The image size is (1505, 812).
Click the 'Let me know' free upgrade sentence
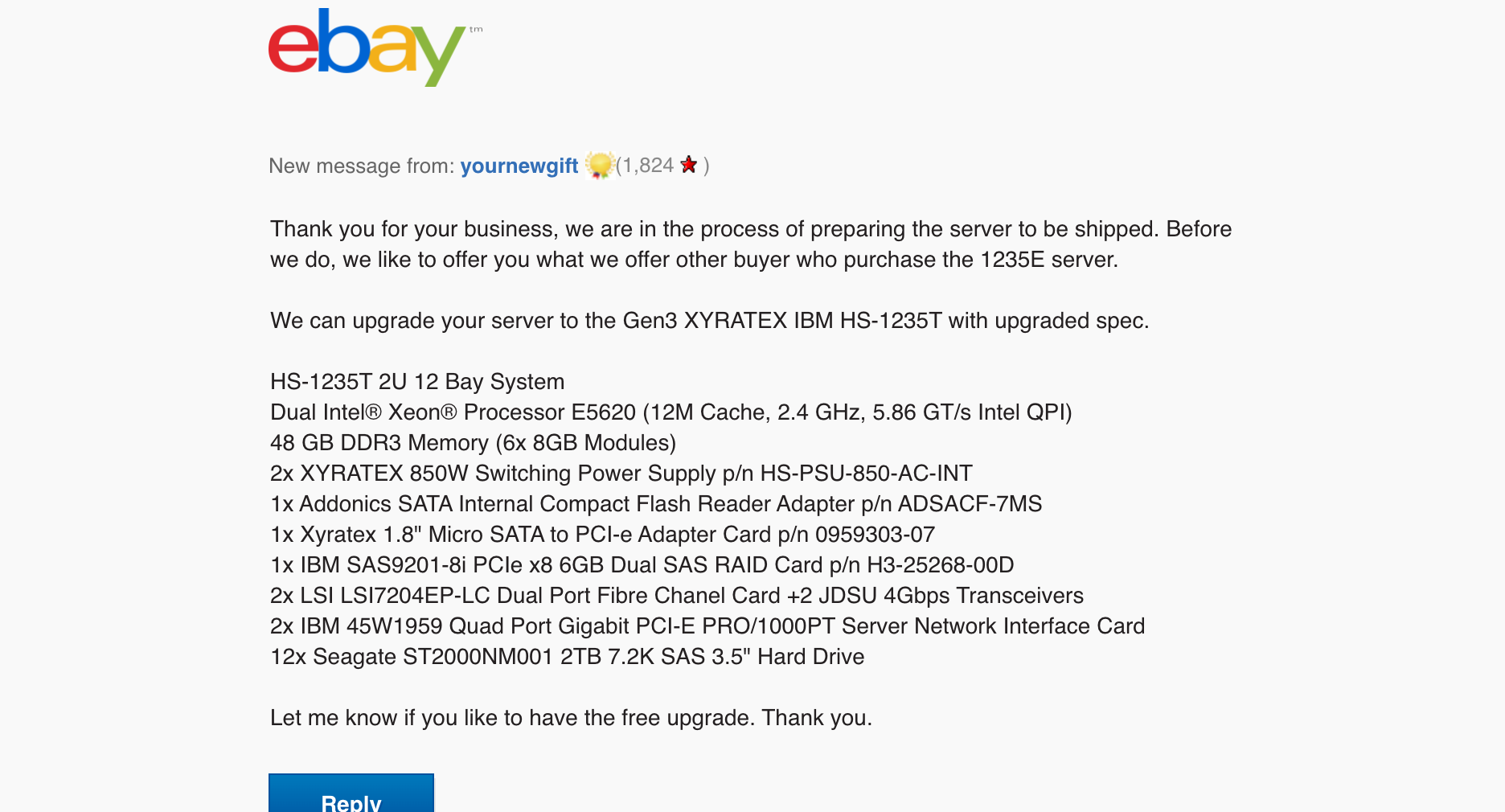tap(572, 718)
